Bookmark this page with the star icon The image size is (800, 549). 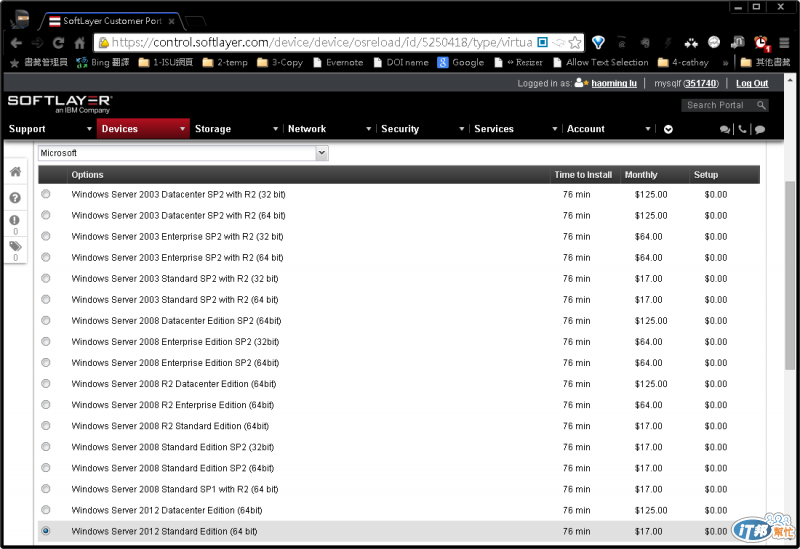tap(575, 42)
